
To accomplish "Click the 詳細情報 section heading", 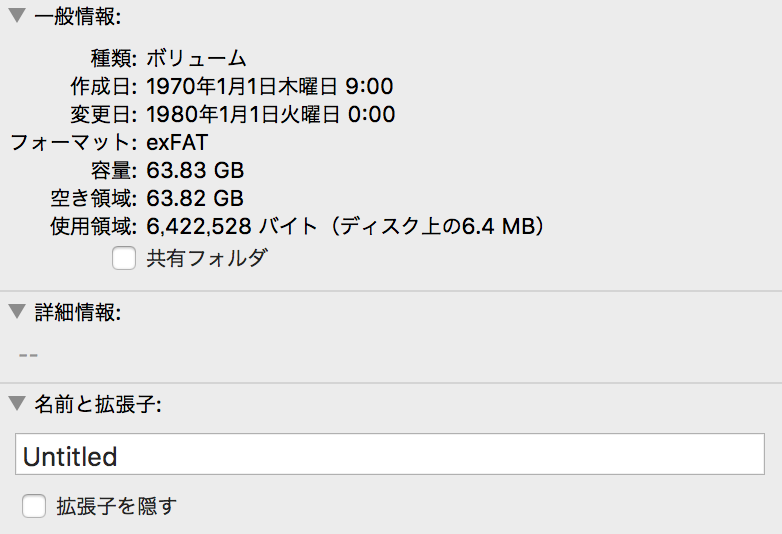I will [x=78, y=313].
